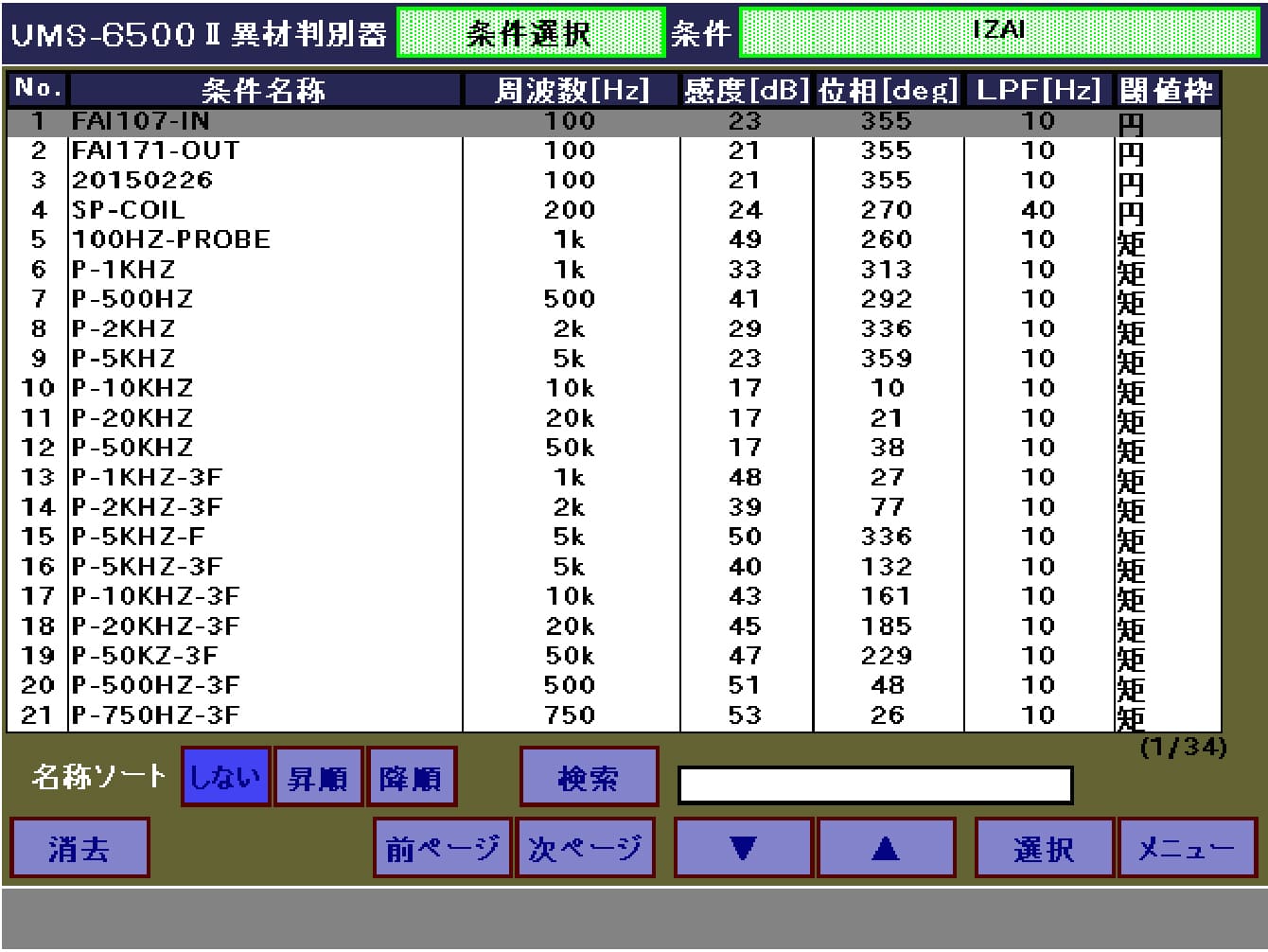1268x952 pixels.
Task: Click phase 359 in P-5KHZ row
Action: point(887,359)
